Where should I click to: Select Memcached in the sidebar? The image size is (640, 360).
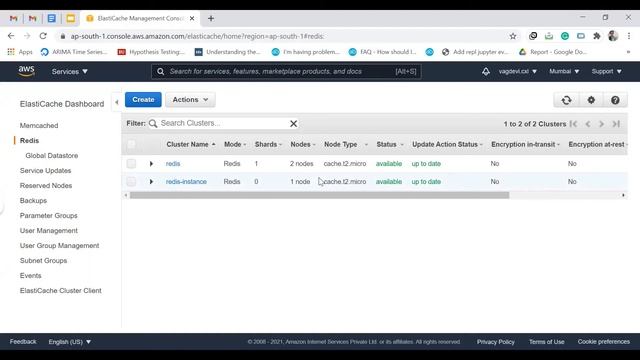click(x=39, y=126)
